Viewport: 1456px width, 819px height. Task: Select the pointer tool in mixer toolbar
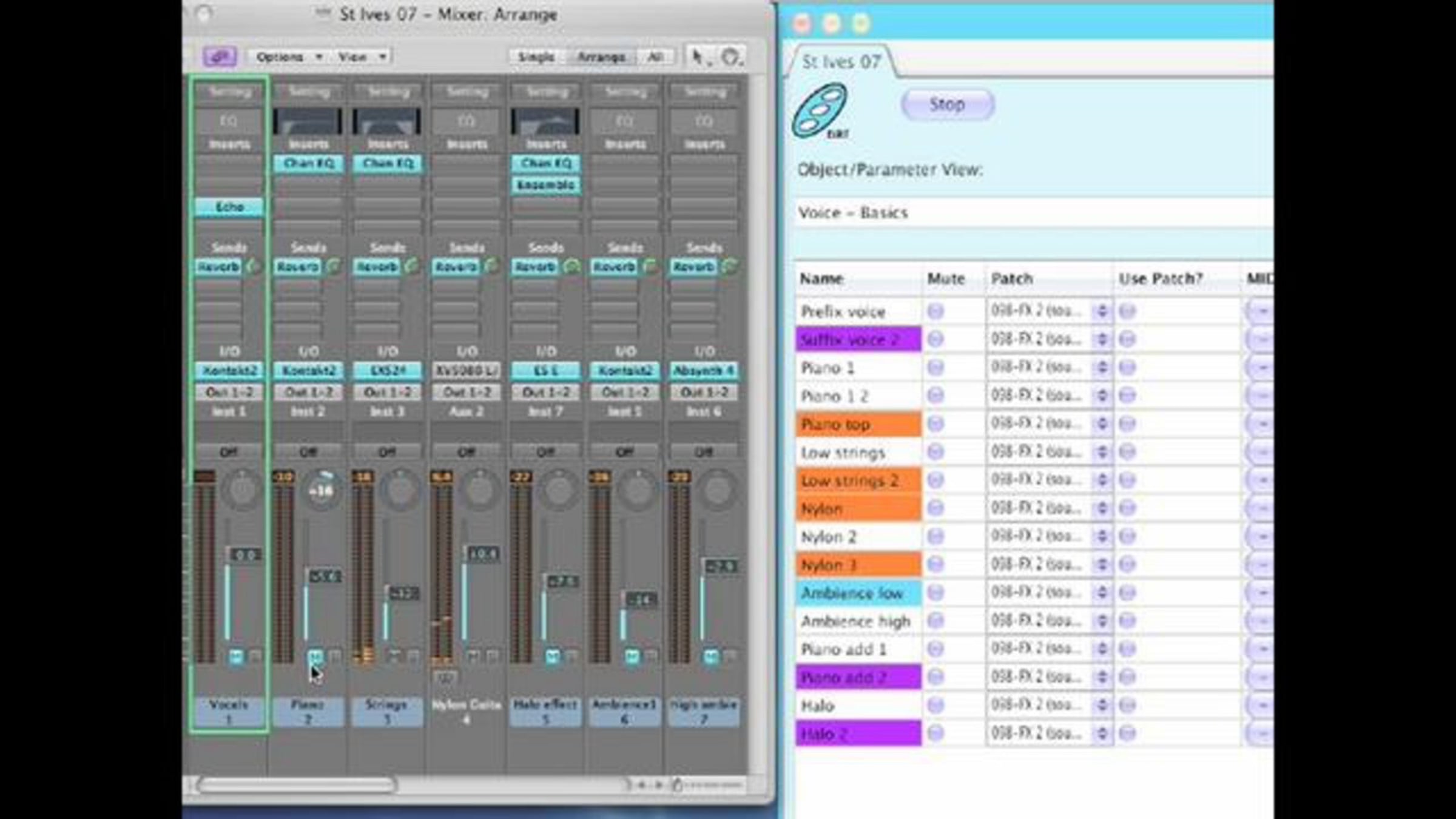pyautogui.click(x=697, y=57)
